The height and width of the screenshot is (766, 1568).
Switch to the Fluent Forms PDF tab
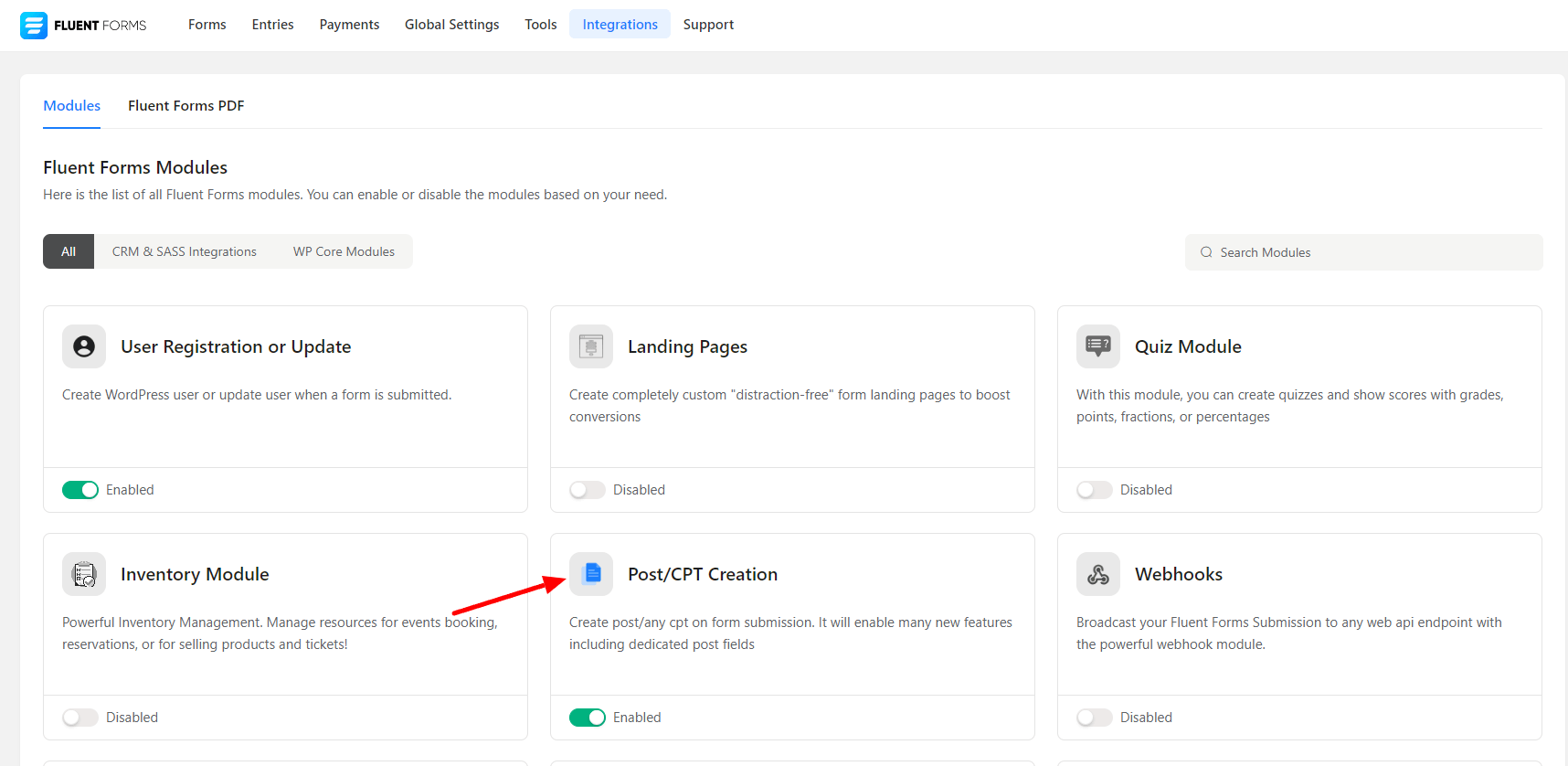coord(185,106)
